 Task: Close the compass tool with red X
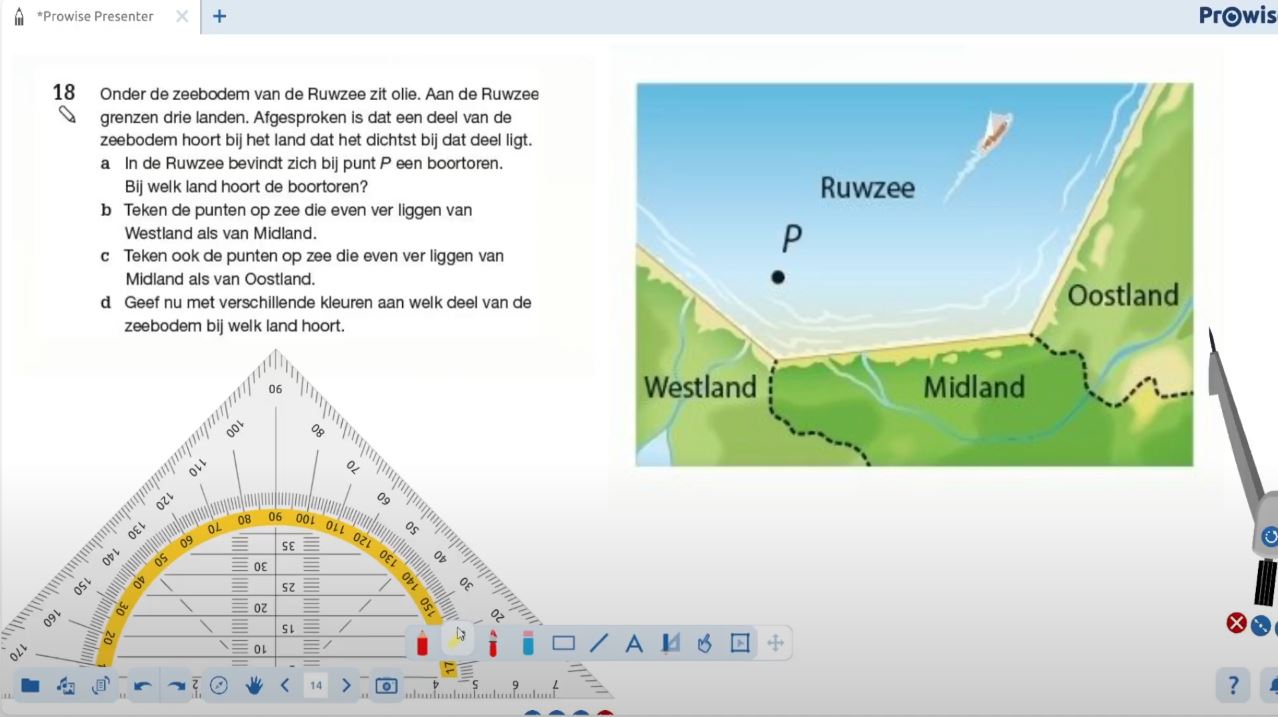click(x=1236, y=623)
